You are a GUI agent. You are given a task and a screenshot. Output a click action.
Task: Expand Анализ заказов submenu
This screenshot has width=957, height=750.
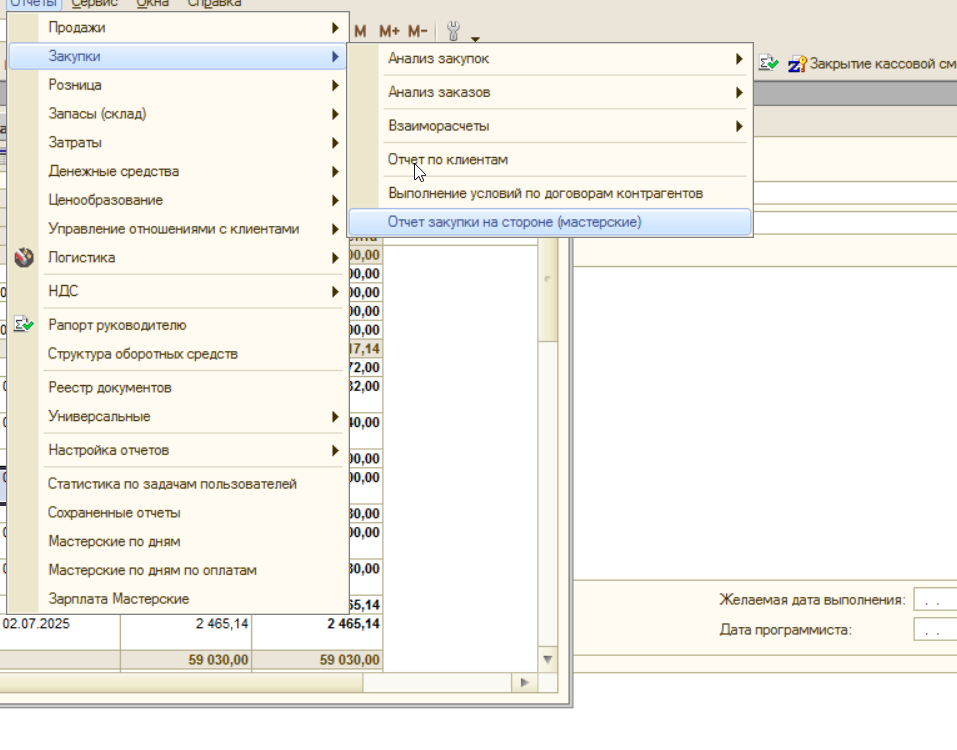pos(550,92)
